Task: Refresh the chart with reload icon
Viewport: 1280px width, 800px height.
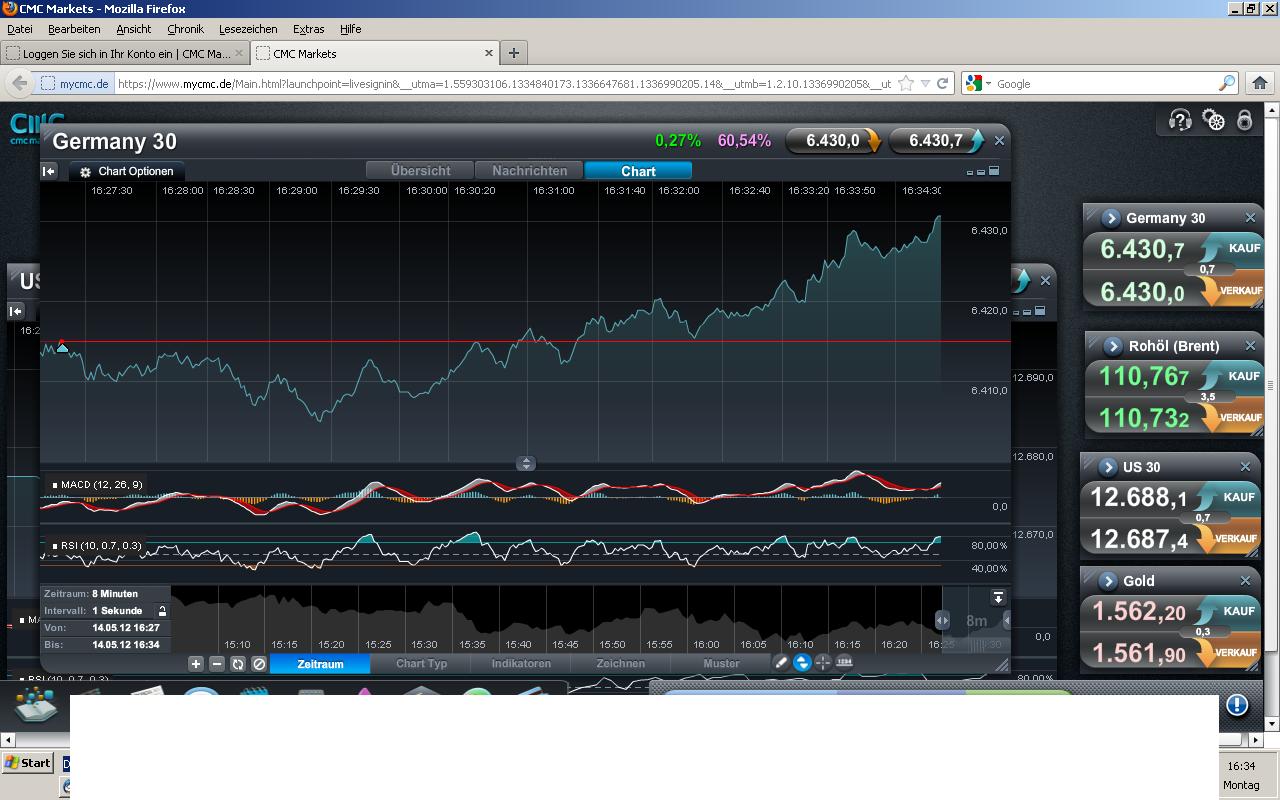Action: coord(238,663)
